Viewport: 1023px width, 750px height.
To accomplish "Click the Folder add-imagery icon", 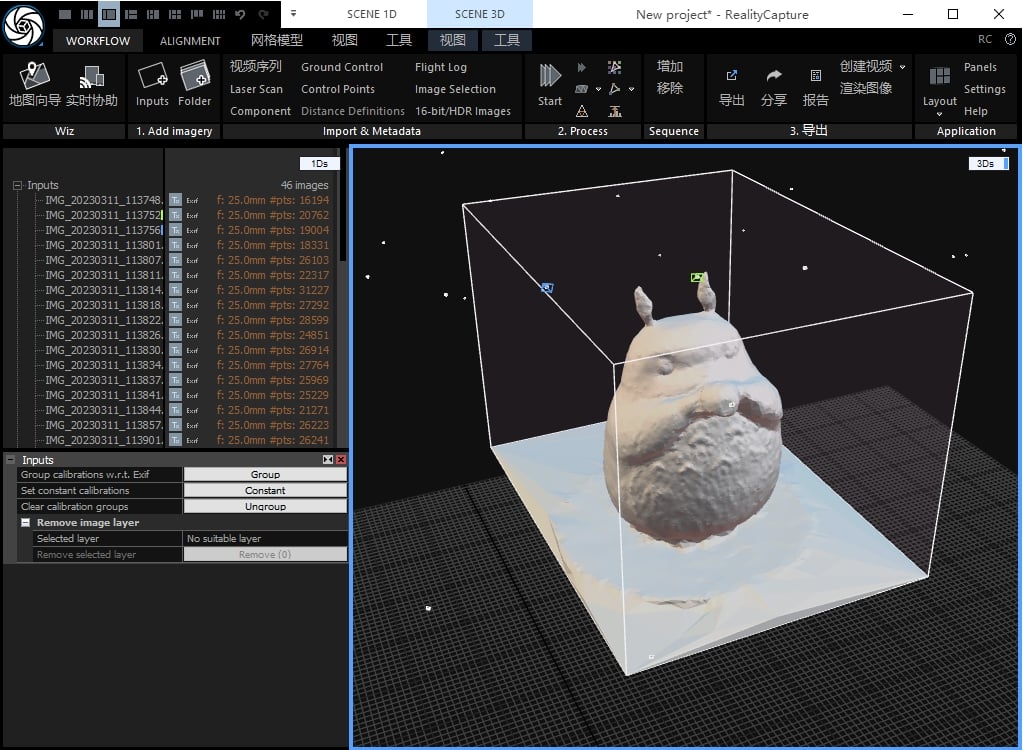I will 194,75.
